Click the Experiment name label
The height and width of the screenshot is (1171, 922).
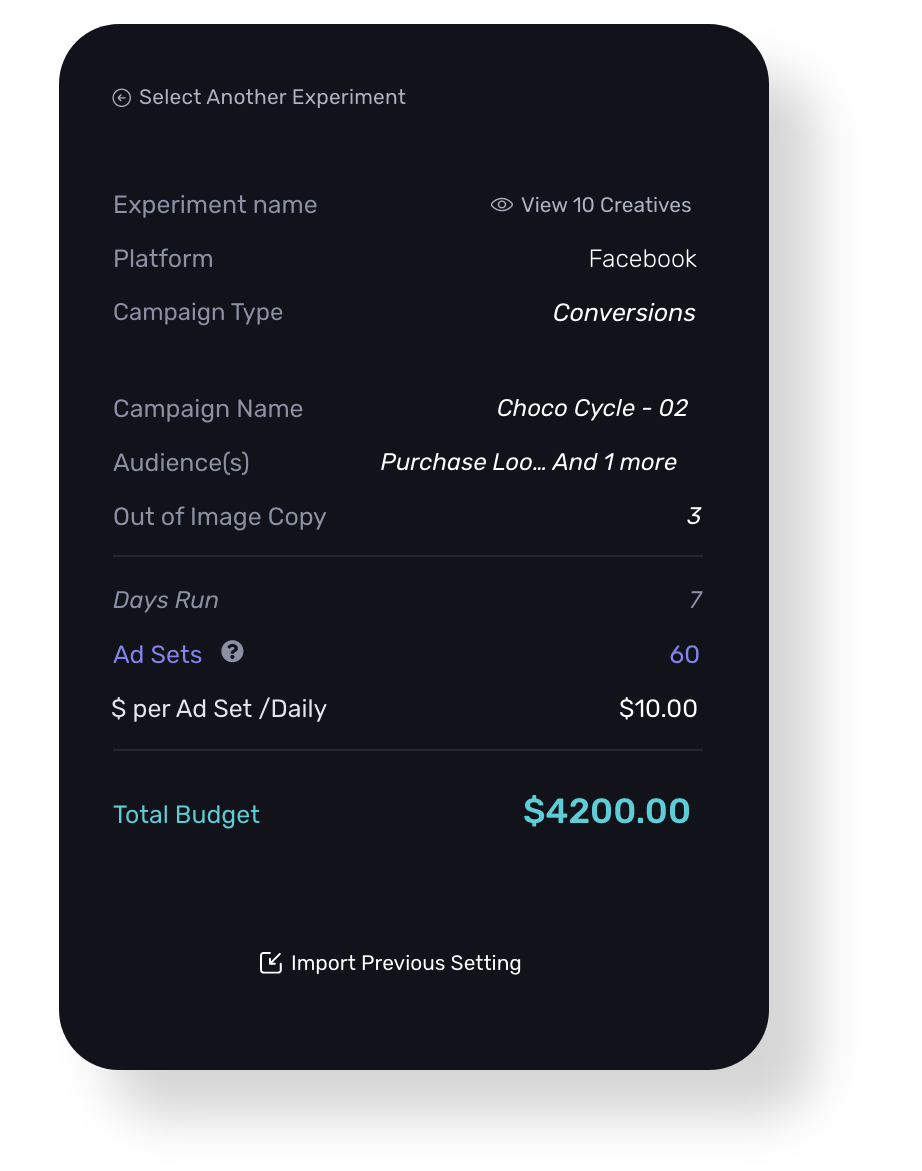tap(215, 205)
